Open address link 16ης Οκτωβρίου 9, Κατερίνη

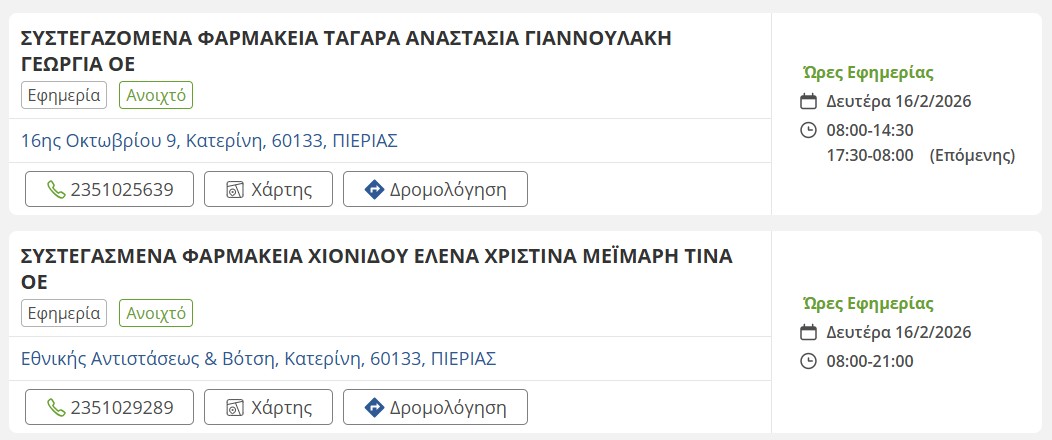click(209, 140)
